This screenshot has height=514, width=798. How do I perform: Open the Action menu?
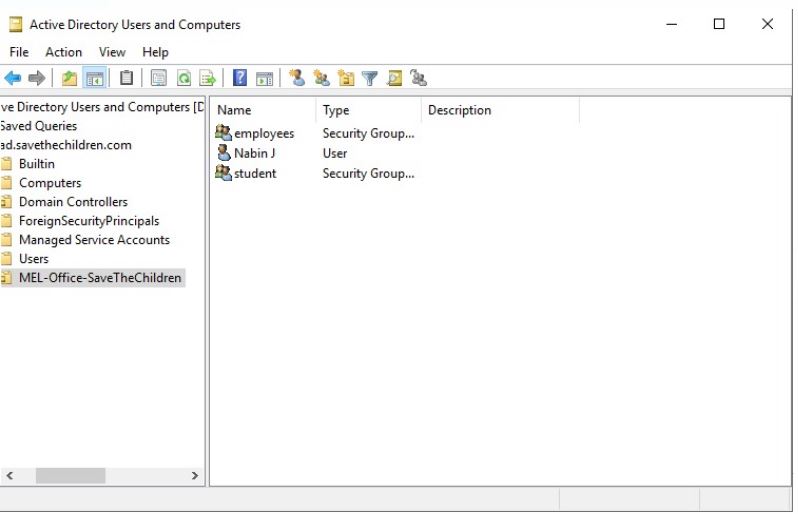pyautogui.click(x=64, y=52)
